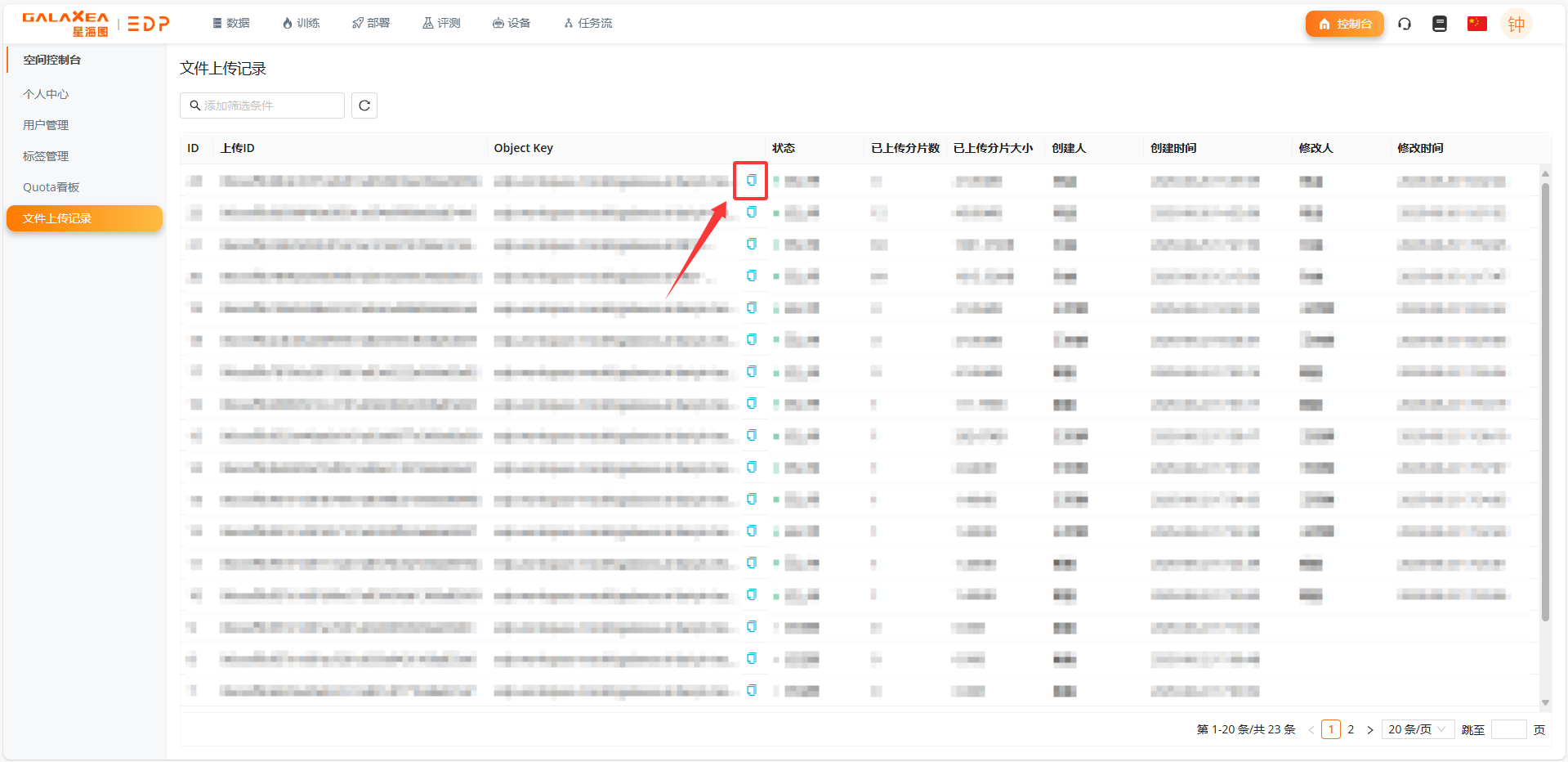Copy the Object Key in the last row

click(x=751, y=690)
